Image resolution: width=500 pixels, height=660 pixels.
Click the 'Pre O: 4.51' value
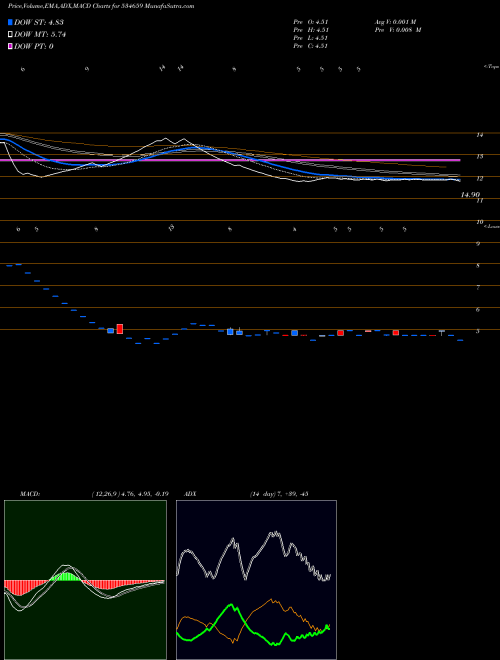(311, 22)
